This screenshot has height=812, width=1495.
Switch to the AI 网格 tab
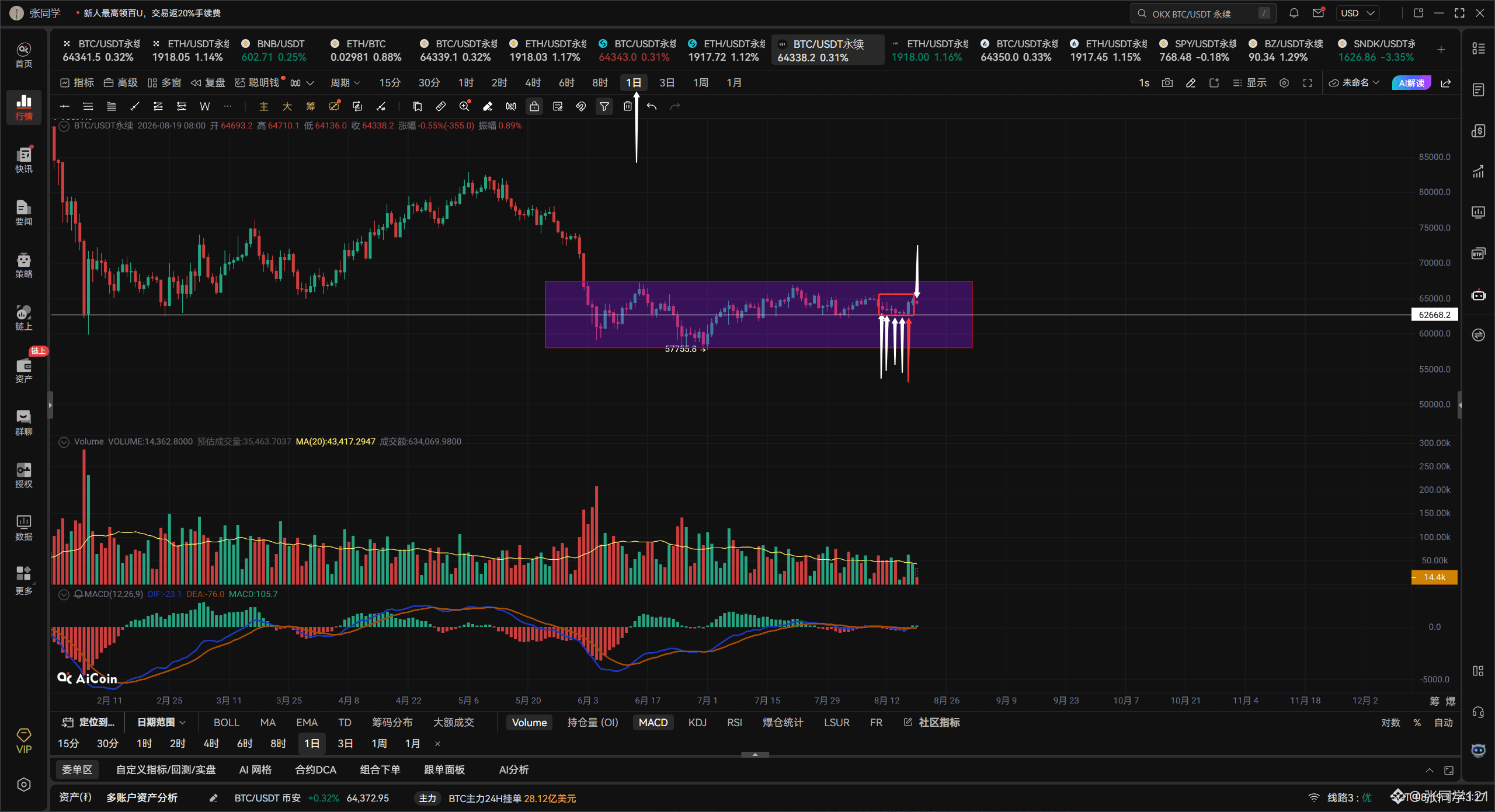pos(255,770)
